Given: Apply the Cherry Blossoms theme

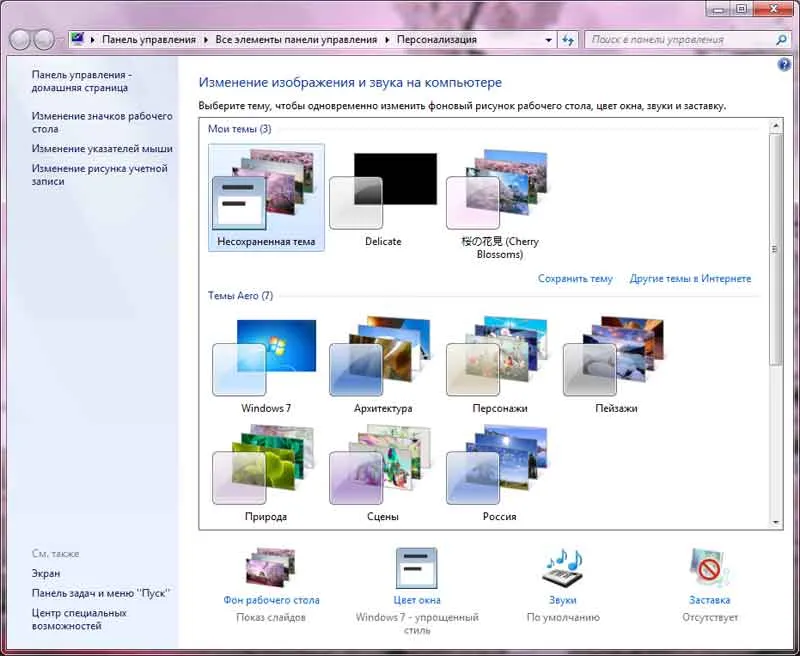Looking at the screenshot, I should (x=499, y=204).
